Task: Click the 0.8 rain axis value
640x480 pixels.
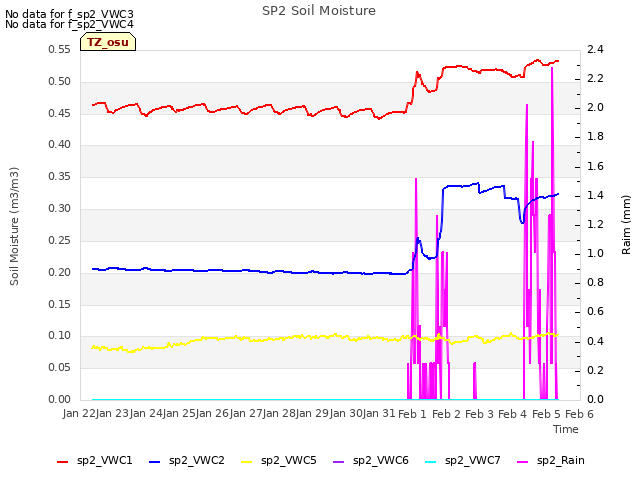Action: click(595, 282)
